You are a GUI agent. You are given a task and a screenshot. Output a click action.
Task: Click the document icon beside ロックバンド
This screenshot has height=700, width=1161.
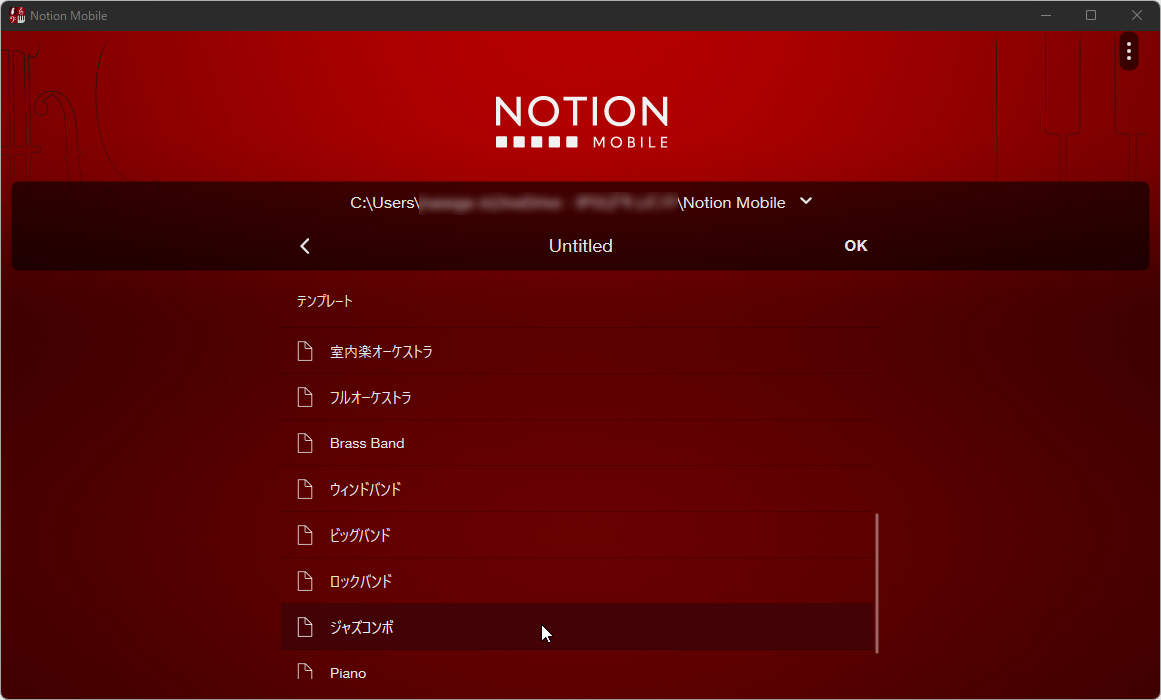click(305, 581)
